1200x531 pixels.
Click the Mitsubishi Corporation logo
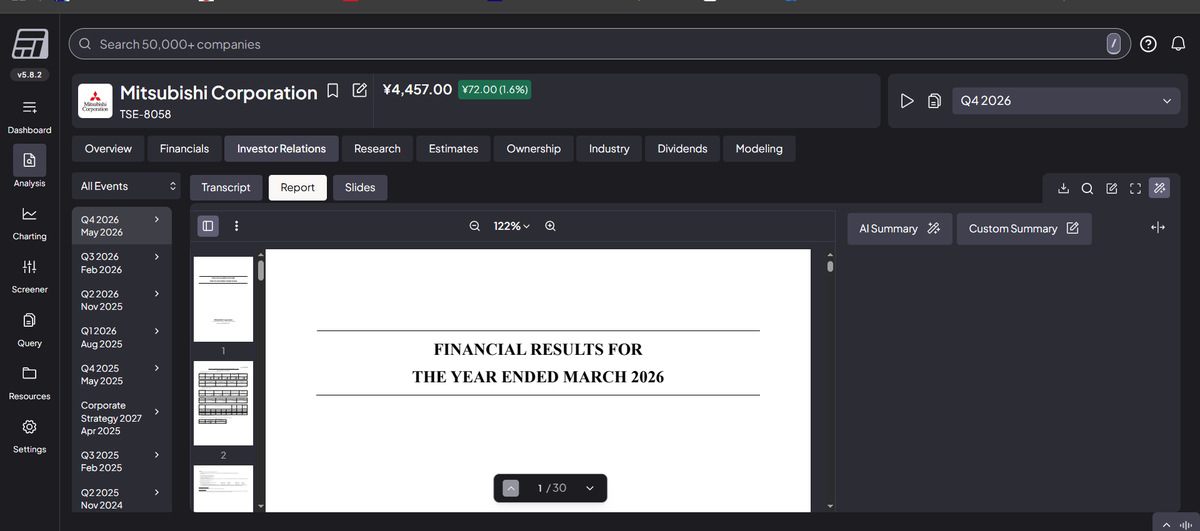pyautogui.click(x=97, y=103)
